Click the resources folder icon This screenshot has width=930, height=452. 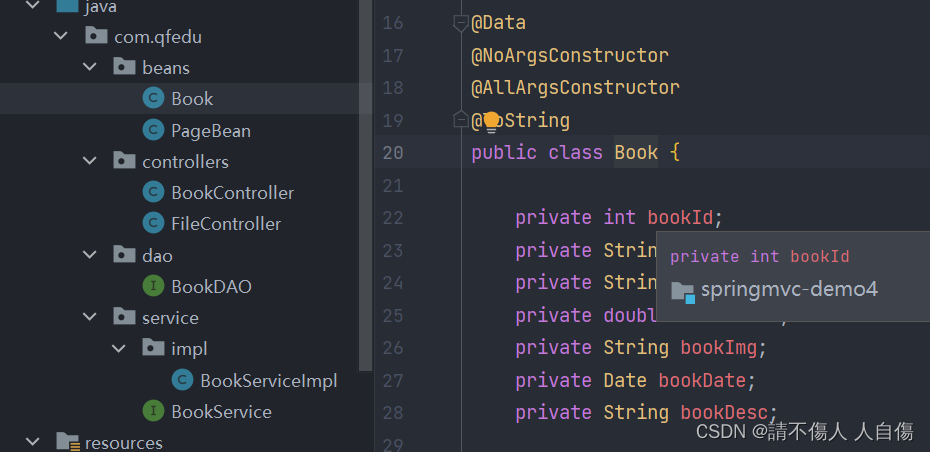pos(68,442)
